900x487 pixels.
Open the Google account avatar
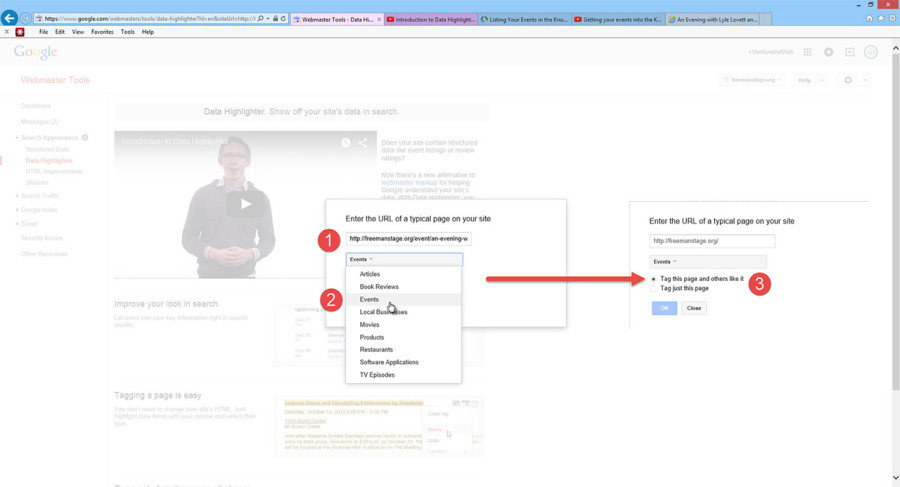[x=871, y=52]
